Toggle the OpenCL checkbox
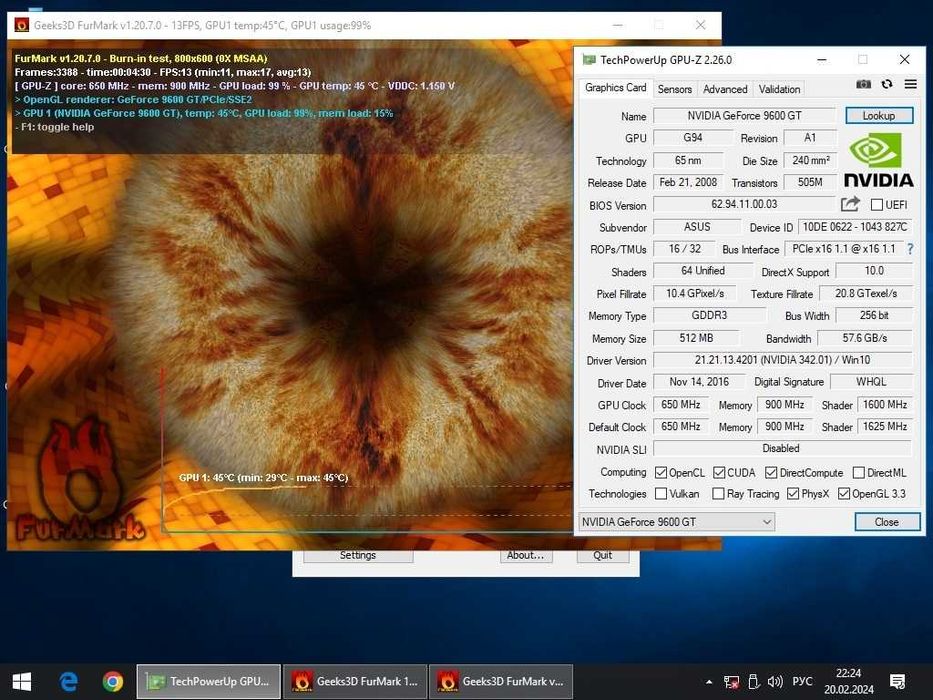 click(660, 473)
